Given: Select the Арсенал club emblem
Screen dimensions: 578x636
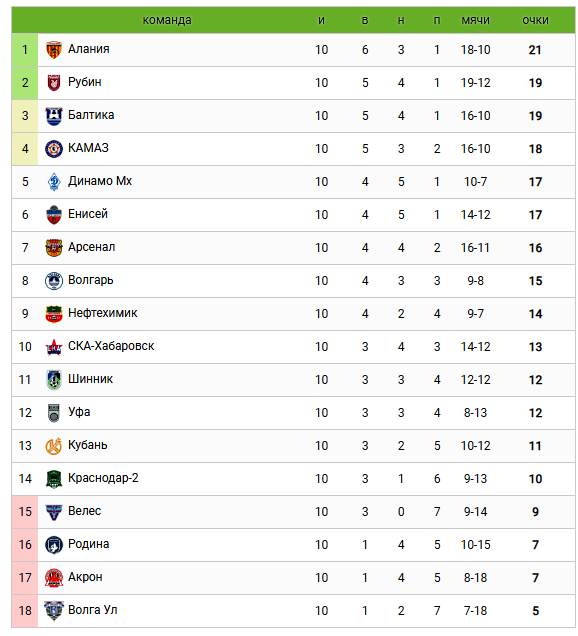Looking at the screenshot, I should click(54, 248).
